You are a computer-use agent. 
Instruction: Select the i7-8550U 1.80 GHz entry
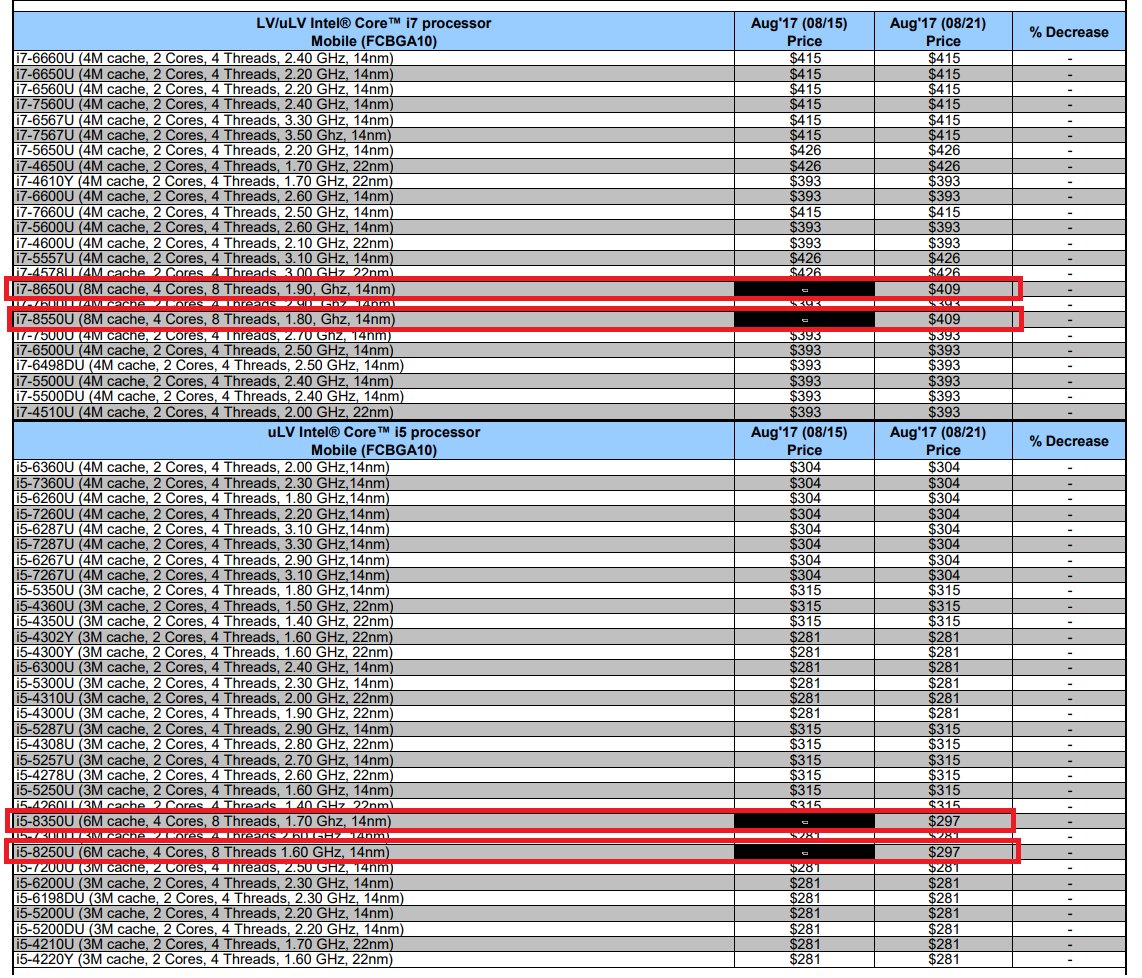(205, 320)
